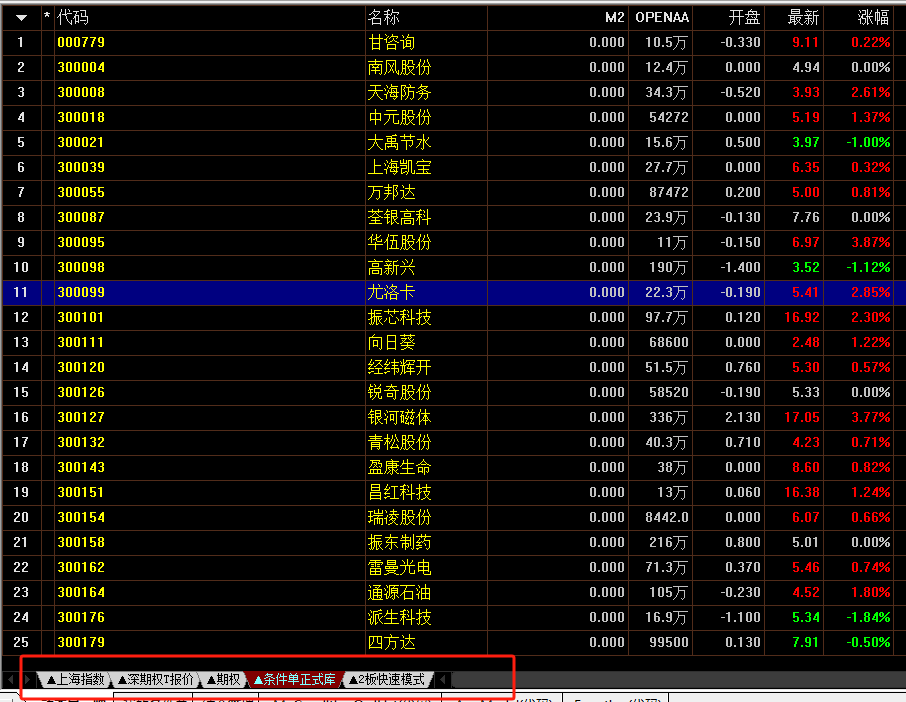
Task: Sort by the 涨幅 column header
Action: click(874, 17)
